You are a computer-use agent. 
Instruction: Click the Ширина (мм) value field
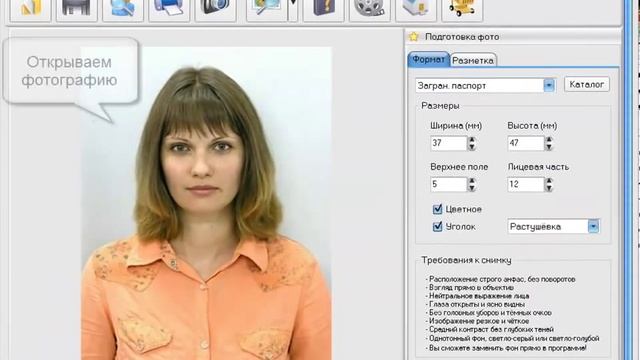[449, 143]
